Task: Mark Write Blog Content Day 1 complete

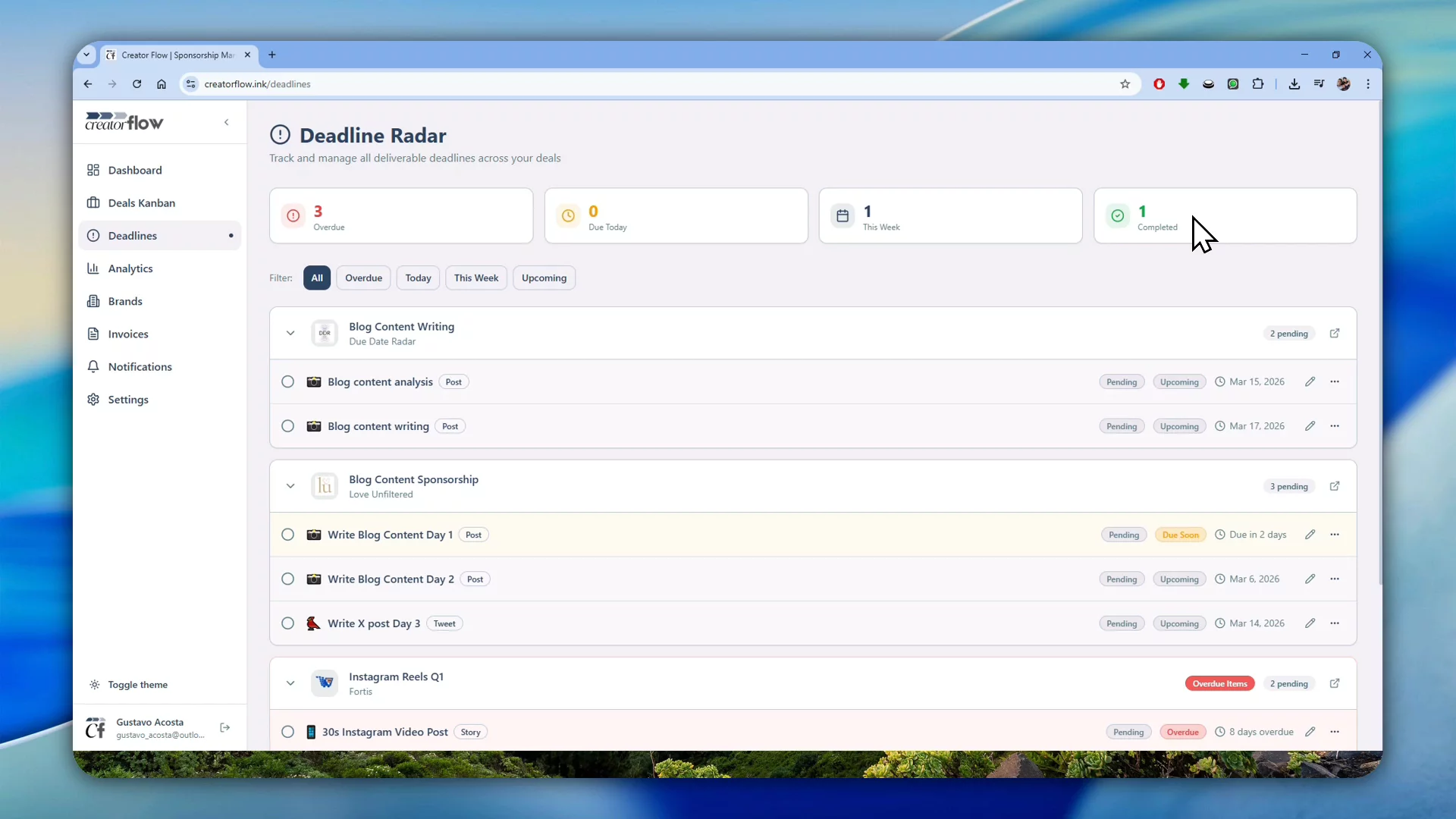Action: [x=287, y=535]
